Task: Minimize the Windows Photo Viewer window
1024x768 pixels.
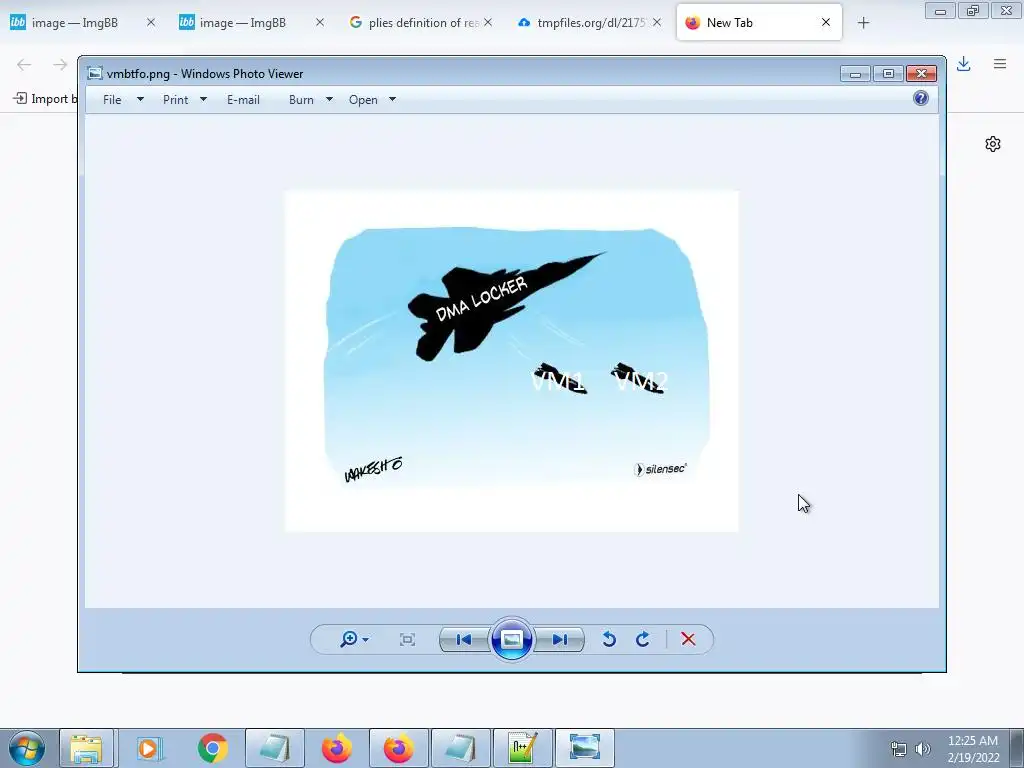Action: (x=856, y=74)
